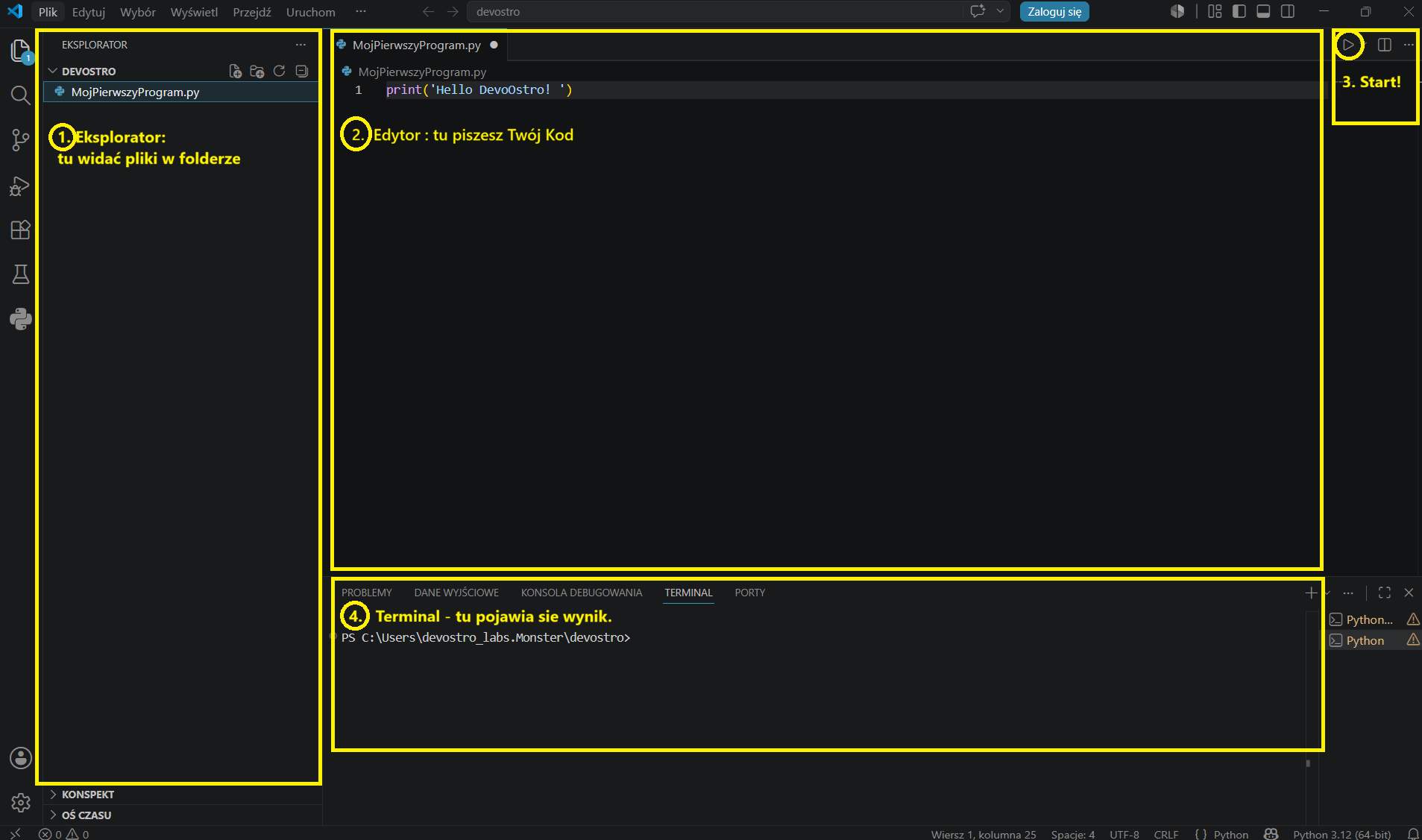Change encoding via UTF-8 status item
The height and width of the screenshot is (840, 1422).
1124,834
